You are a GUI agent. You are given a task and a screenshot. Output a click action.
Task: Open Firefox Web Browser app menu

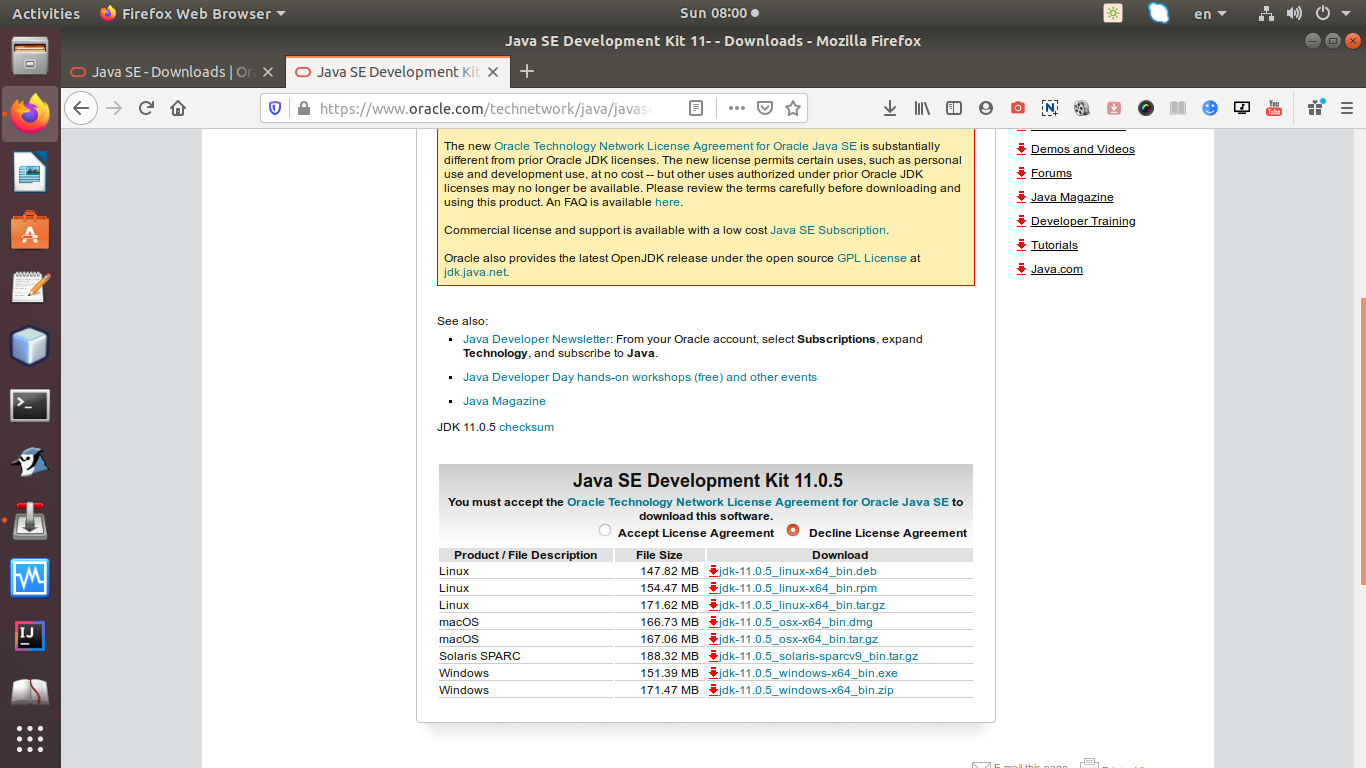pyautogui.click(x=193, y=13)
